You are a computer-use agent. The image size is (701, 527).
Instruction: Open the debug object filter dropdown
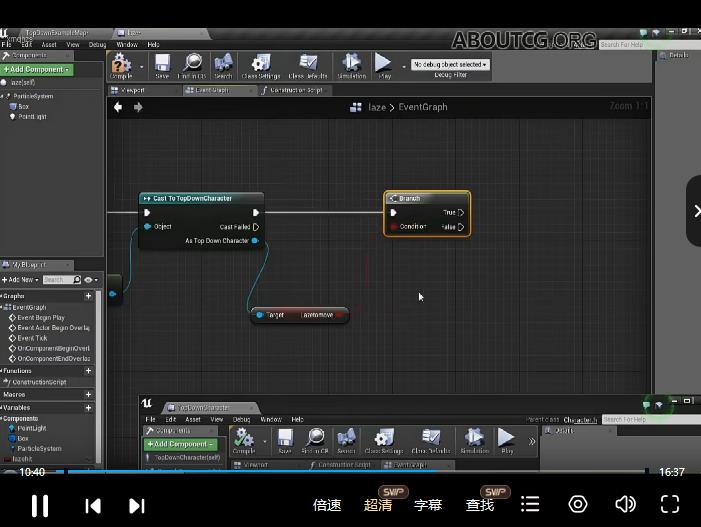[x=451, y=65]
